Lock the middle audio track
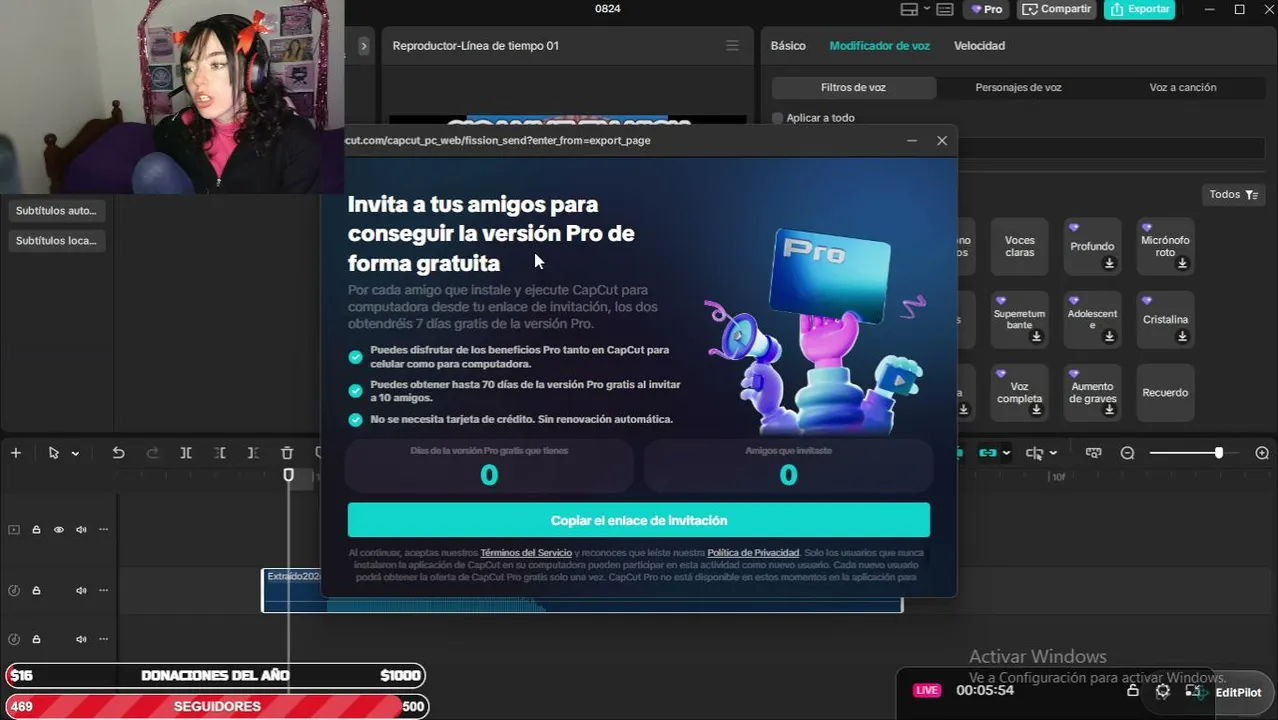Screen dimensions: 1278x720 (x=36, y=590)
